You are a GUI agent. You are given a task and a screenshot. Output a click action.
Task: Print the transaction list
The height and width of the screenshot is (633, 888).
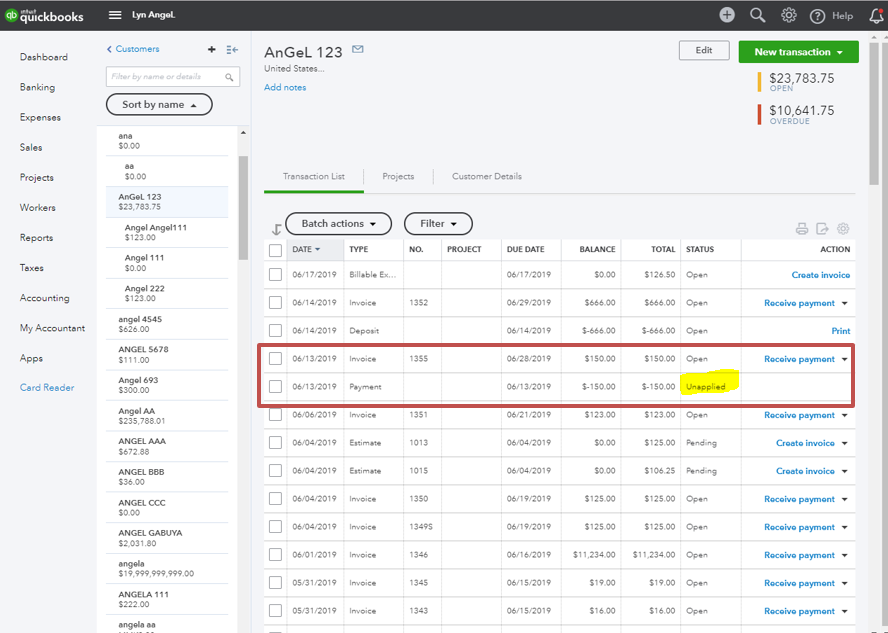click(x=801, y=229)
